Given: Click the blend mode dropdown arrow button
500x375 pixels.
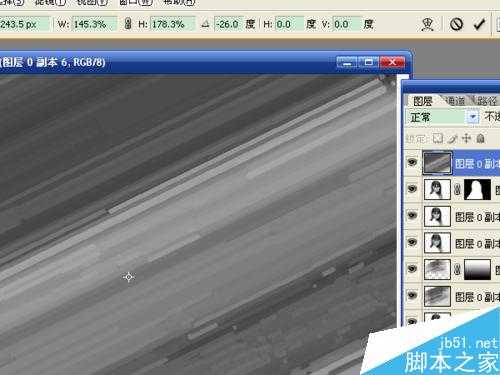Looking at the screenshot, I should (x=473, y=117).
